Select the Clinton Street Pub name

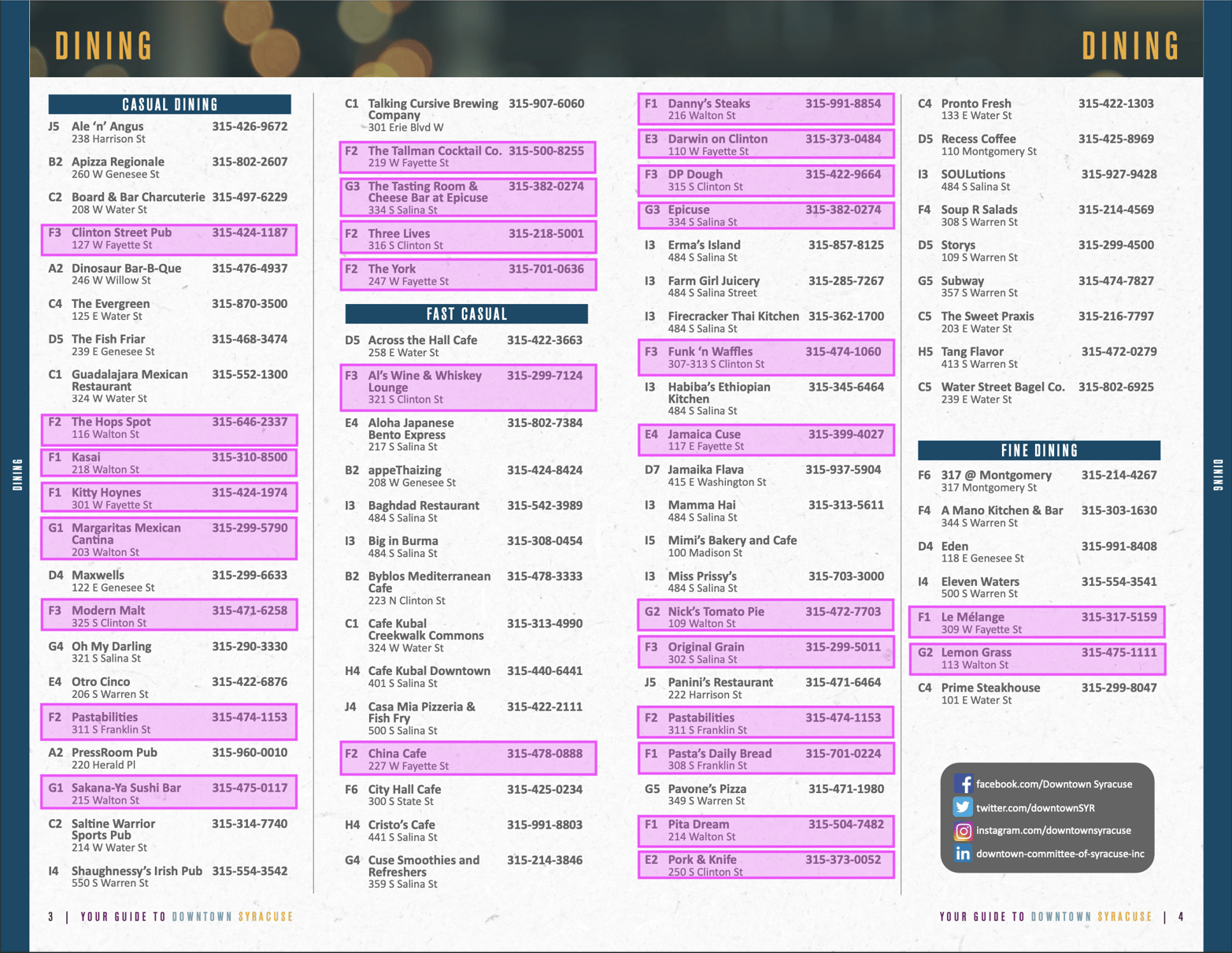pyautogui.click(x=121, y=232)
